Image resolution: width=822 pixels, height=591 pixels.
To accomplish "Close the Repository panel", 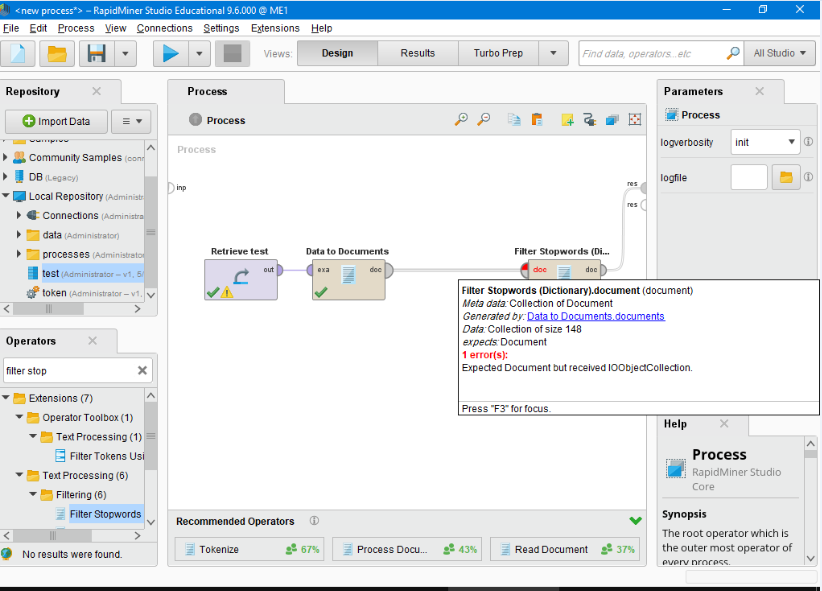I will pos(96,91).
